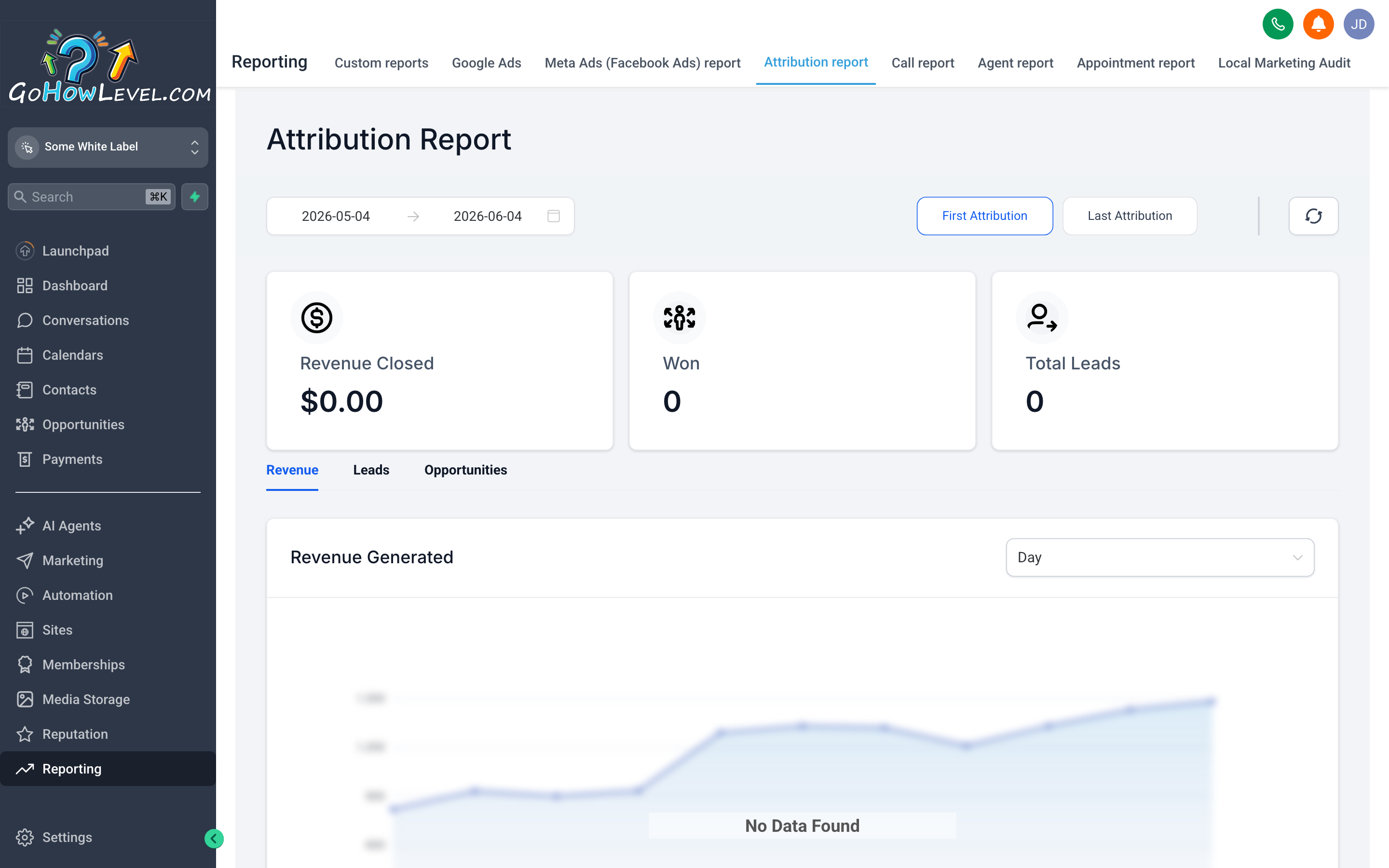This screenshot has height=868, width=1389.
Task: Open the JD user avatar menu
Action: [x=1359, y=24]
